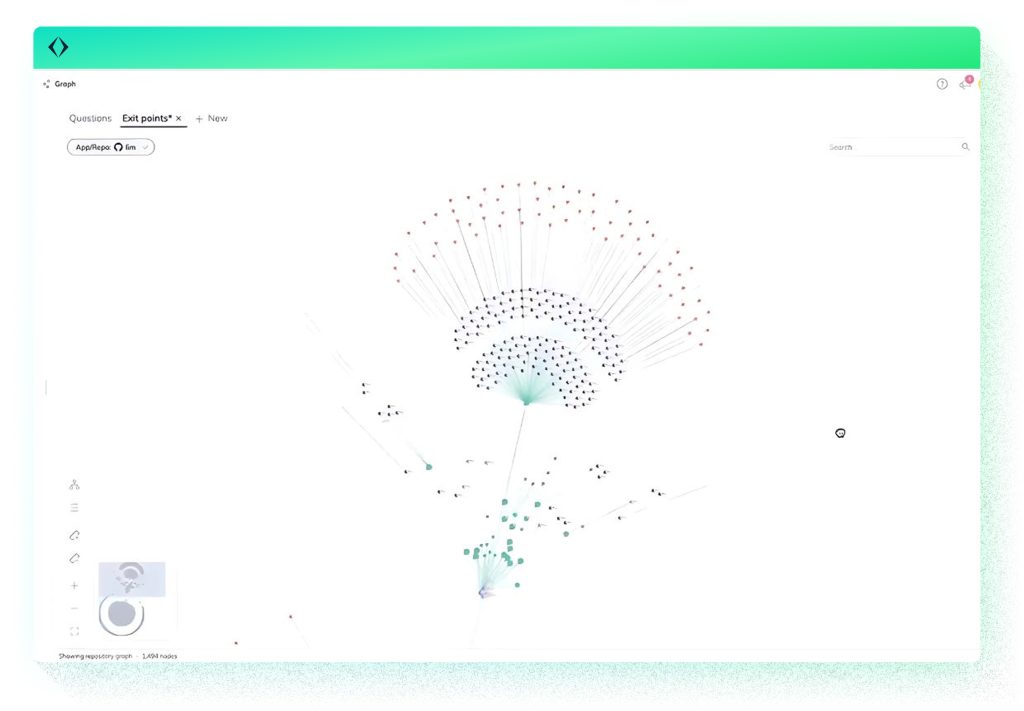Click the graph minimap thumbnail
This screenshot has width=1024, height=711.
pos(131,580)
